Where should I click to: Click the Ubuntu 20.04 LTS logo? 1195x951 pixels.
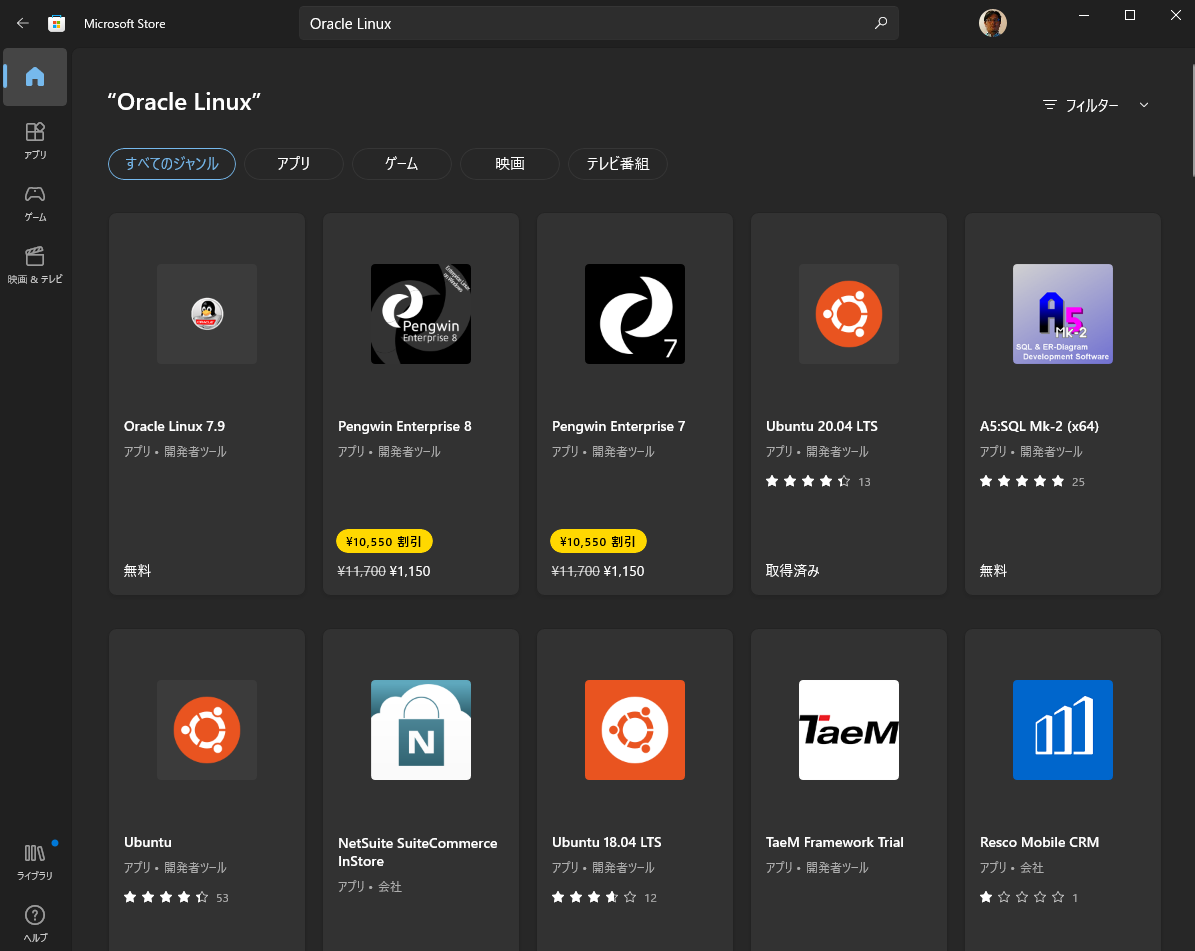coord(849,314)
